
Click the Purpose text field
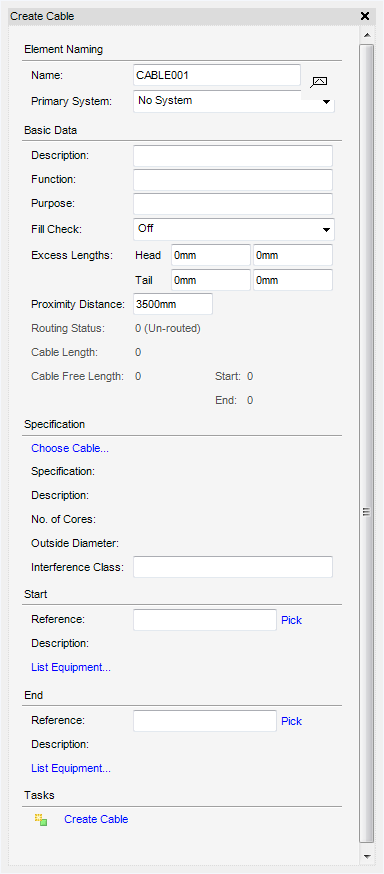point(233,203)
